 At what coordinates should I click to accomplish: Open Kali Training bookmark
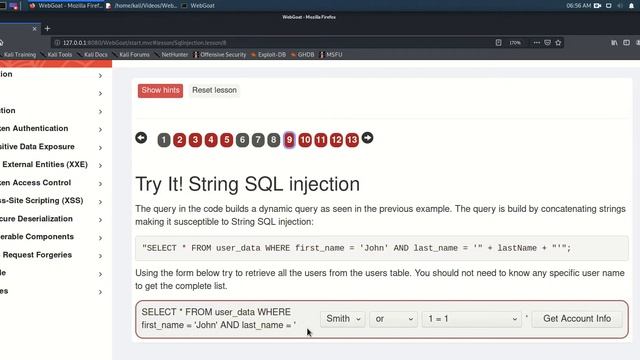tap(19, 54)
